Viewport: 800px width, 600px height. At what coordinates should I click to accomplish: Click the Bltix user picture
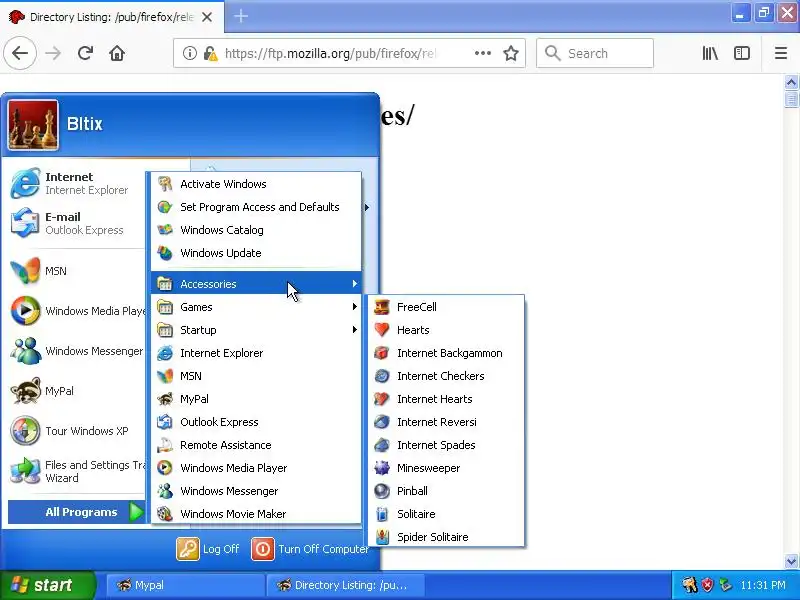[33, 125]
